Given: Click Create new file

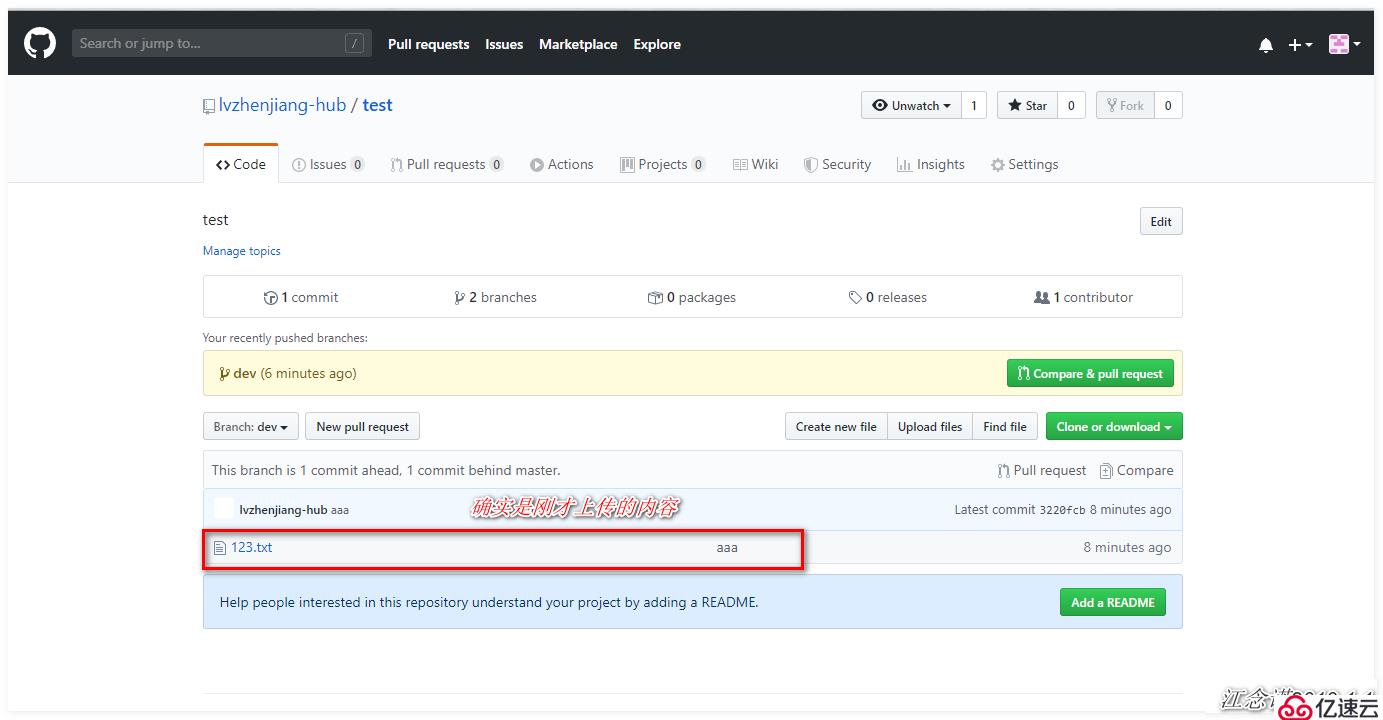Looking at the screenshot, I should tap(836, 426).
